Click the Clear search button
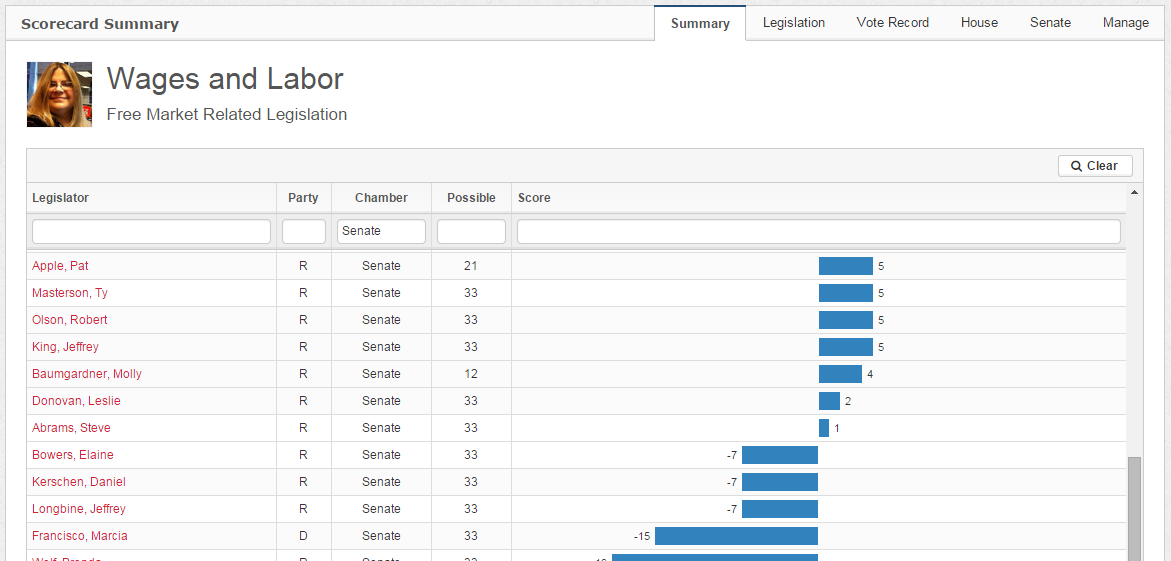Screen dimensions: 1171x561 pyautogui.click(x=1095, y=166)
